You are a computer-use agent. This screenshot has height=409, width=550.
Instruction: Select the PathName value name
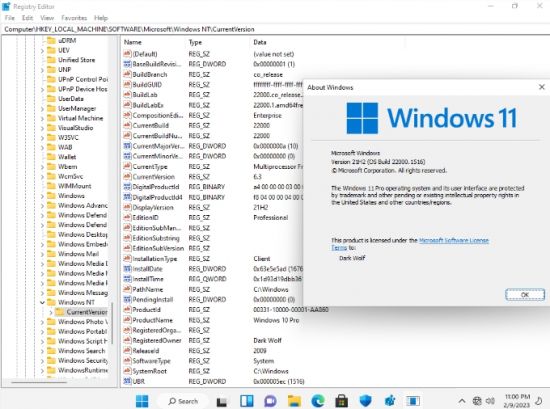tap(148, 289)
